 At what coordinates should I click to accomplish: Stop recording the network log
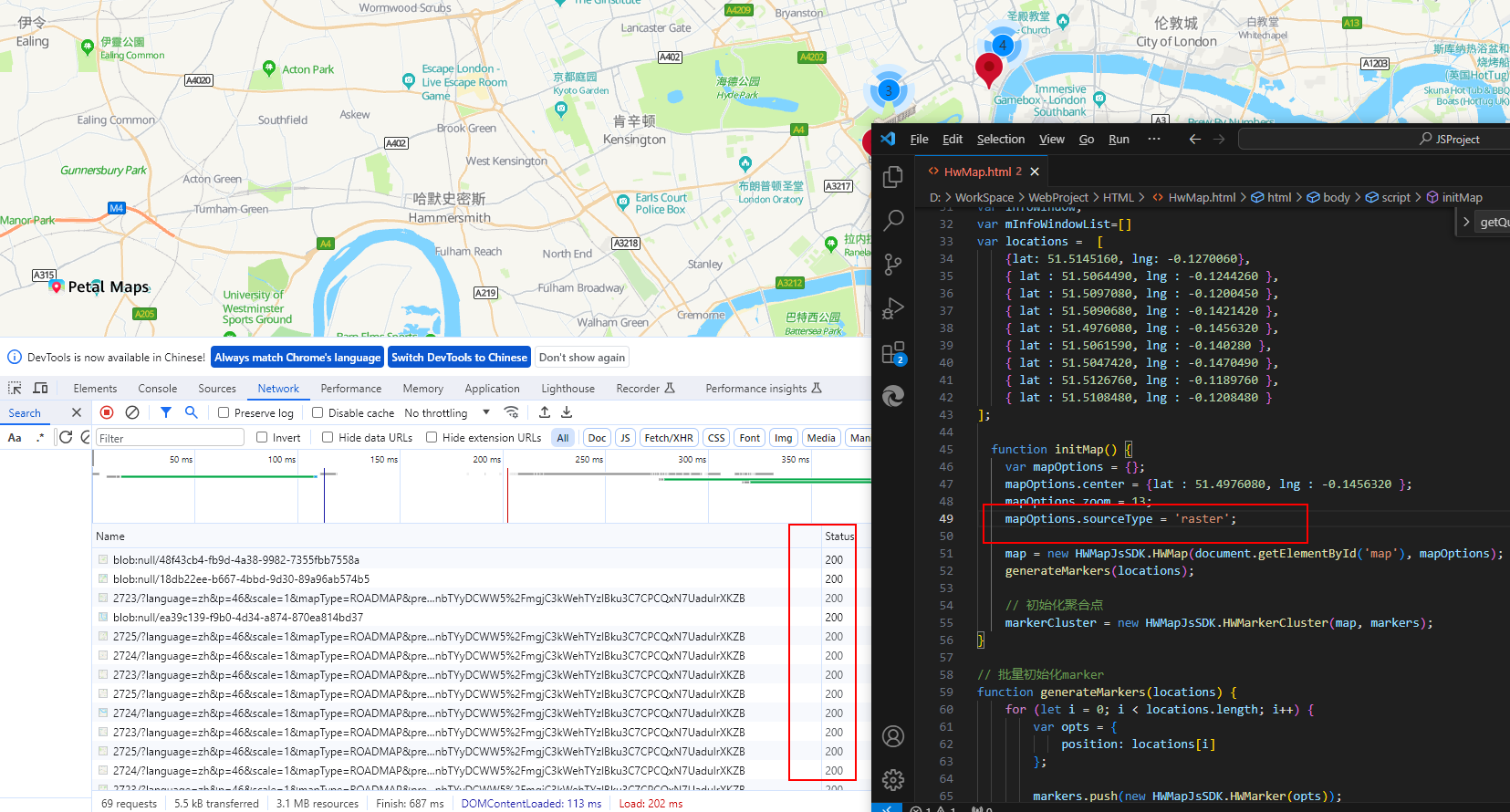point(107,412)
